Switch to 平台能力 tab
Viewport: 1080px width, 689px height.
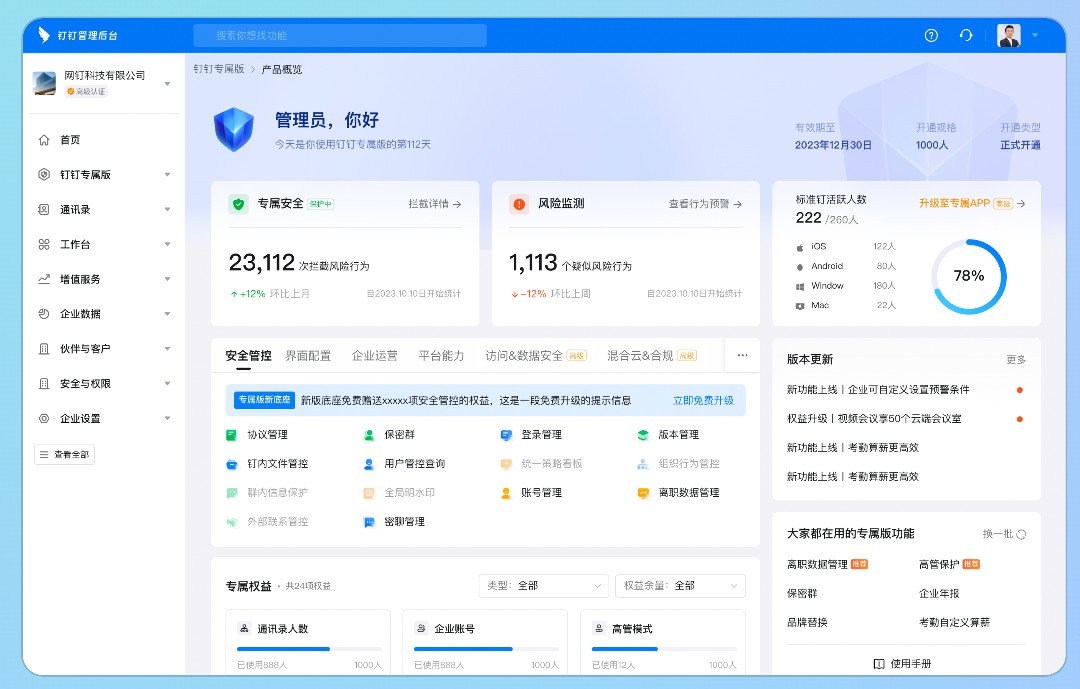pos(442,356)
